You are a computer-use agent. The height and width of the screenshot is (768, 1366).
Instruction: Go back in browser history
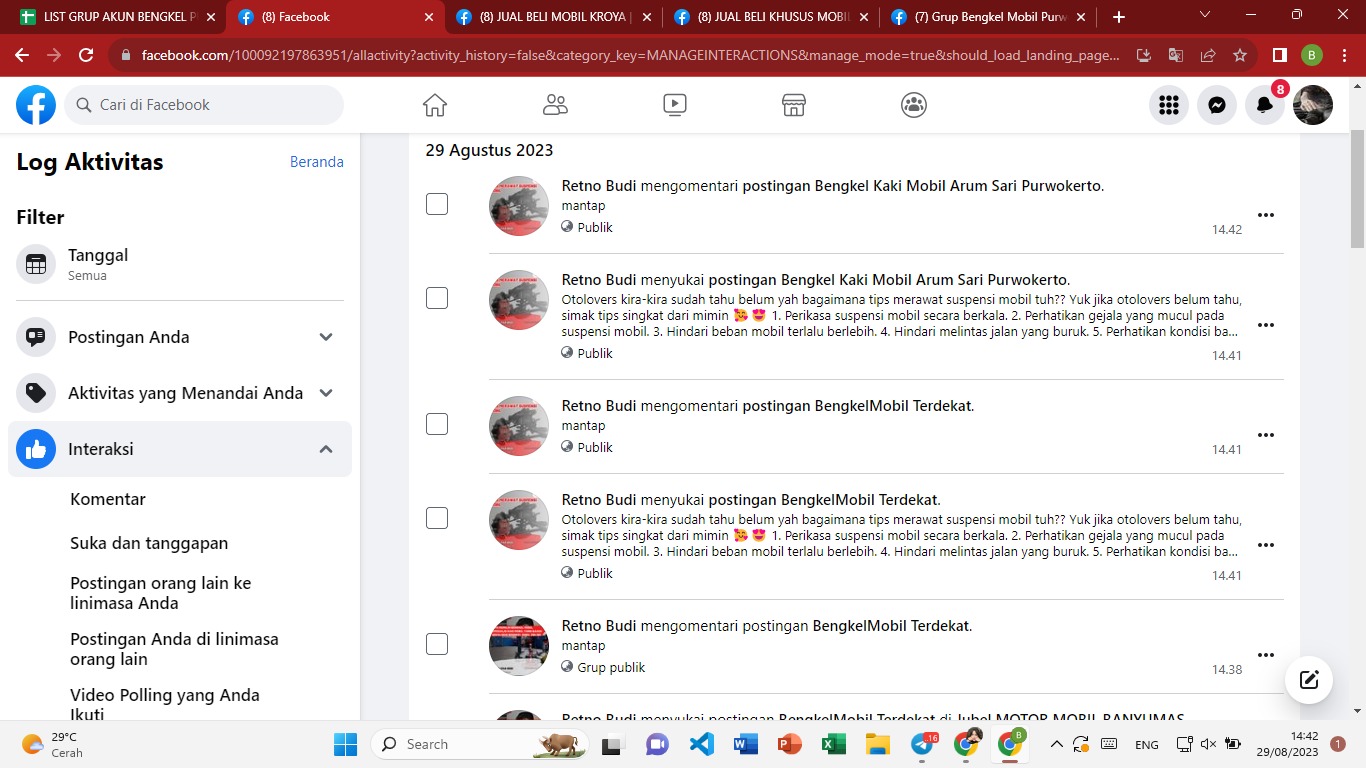(22, 56)
